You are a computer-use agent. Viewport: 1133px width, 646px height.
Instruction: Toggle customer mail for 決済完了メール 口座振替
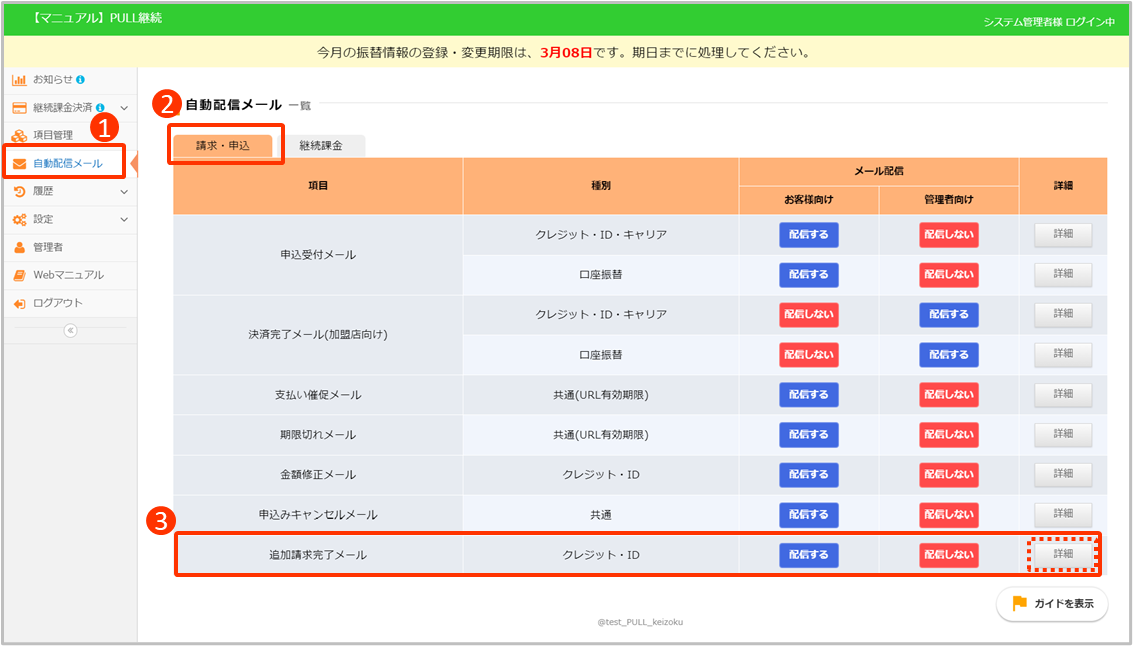[x=809, y=355]
